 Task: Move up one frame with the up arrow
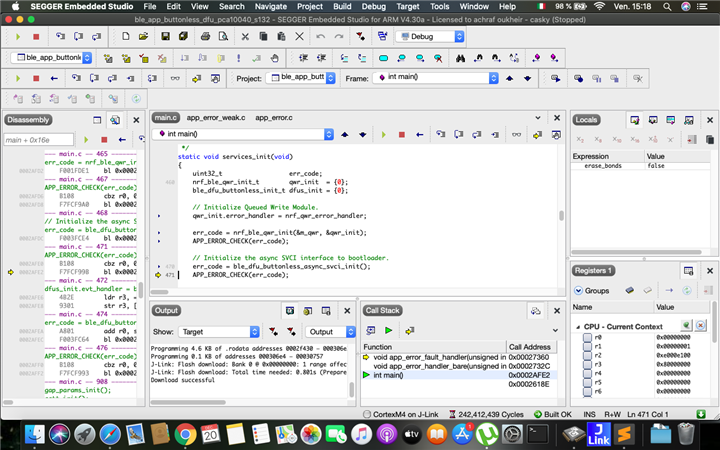click(509, 79)
